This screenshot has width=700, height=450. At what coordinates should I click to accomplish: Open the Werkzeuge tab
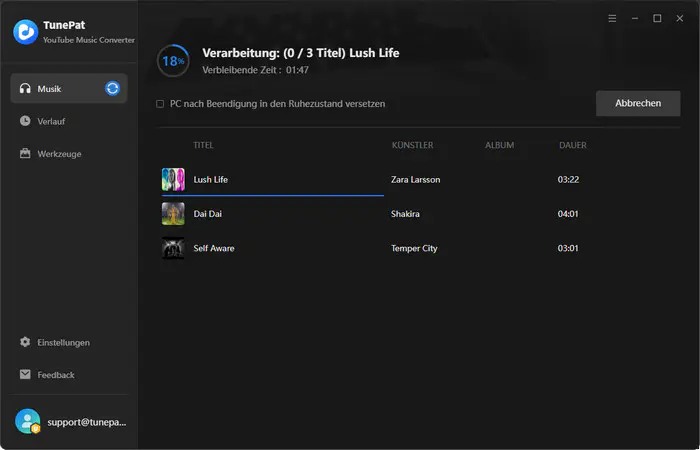(x=69, y=154)
